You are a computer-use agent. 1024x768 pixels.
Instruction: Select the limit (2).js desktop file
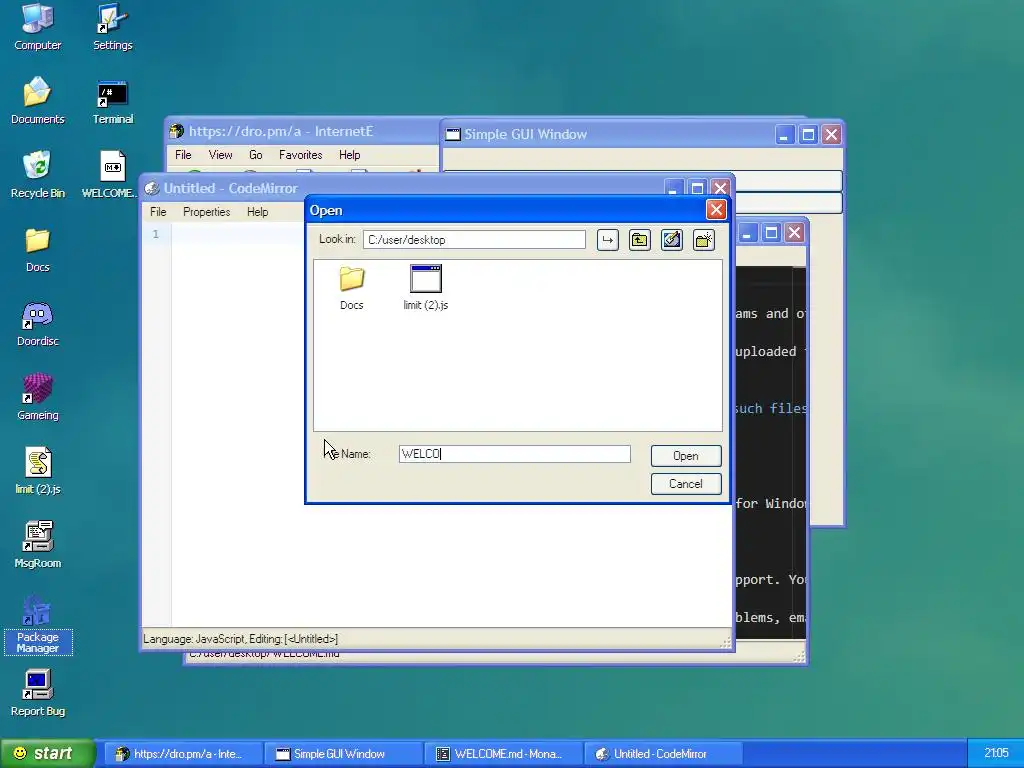pos(37,471)
